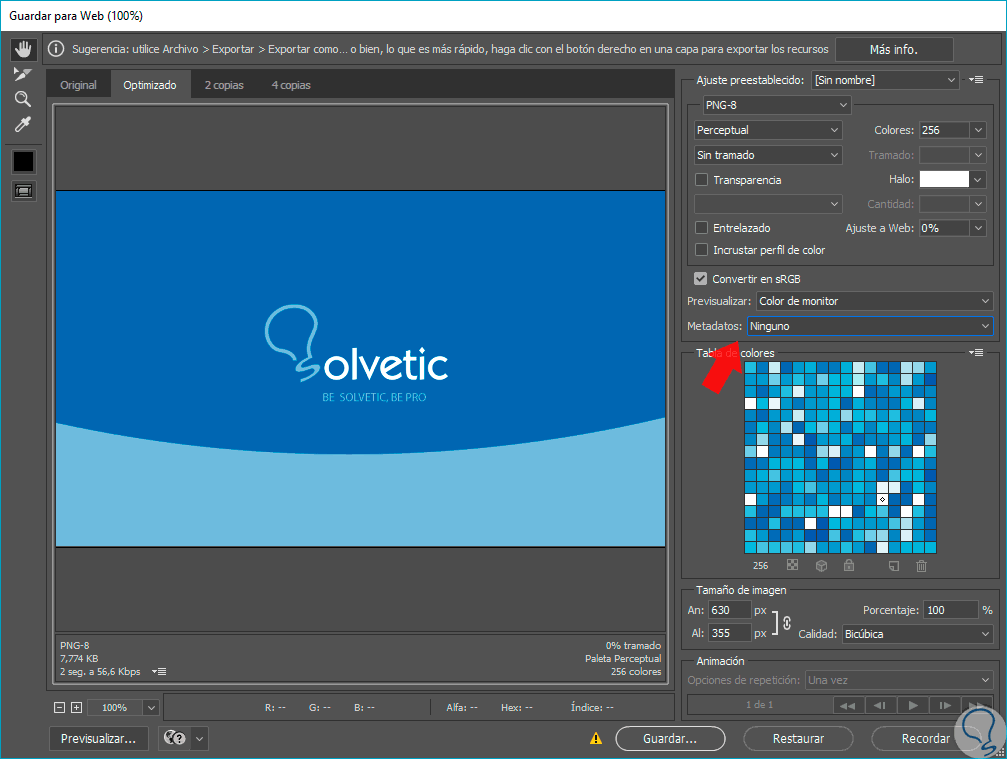Screen dimensions: 1007x759
Task: Click the An width field 630
Action: pos(730,610)
